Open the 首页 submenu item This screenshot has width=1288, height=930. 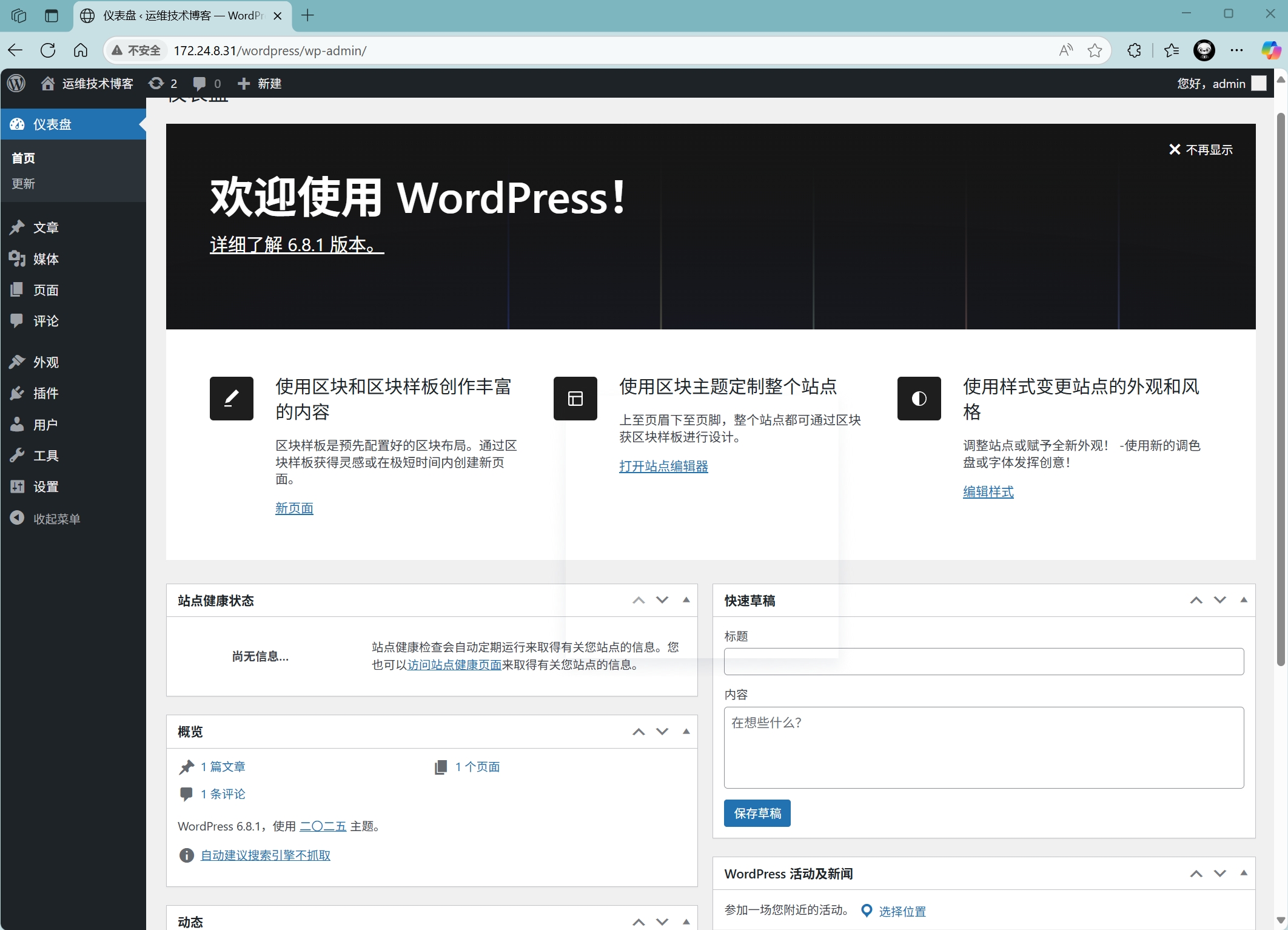coord(23,158)
